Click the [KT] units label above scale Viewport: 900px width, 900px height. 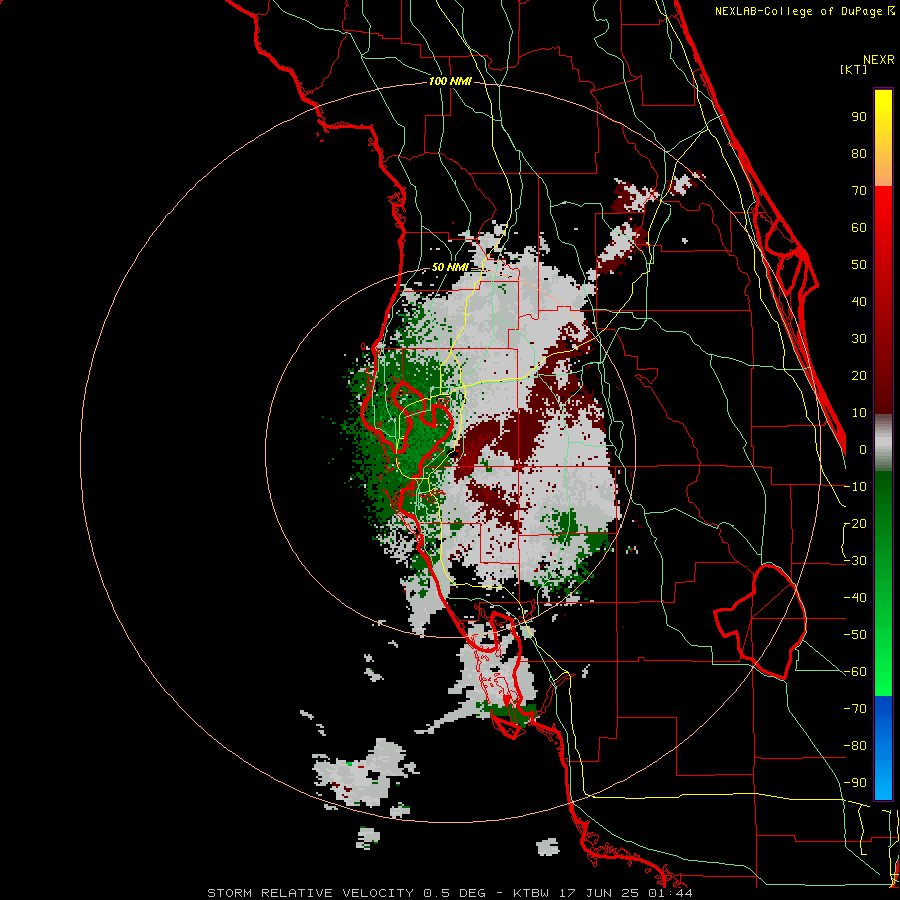coord(854,69)
